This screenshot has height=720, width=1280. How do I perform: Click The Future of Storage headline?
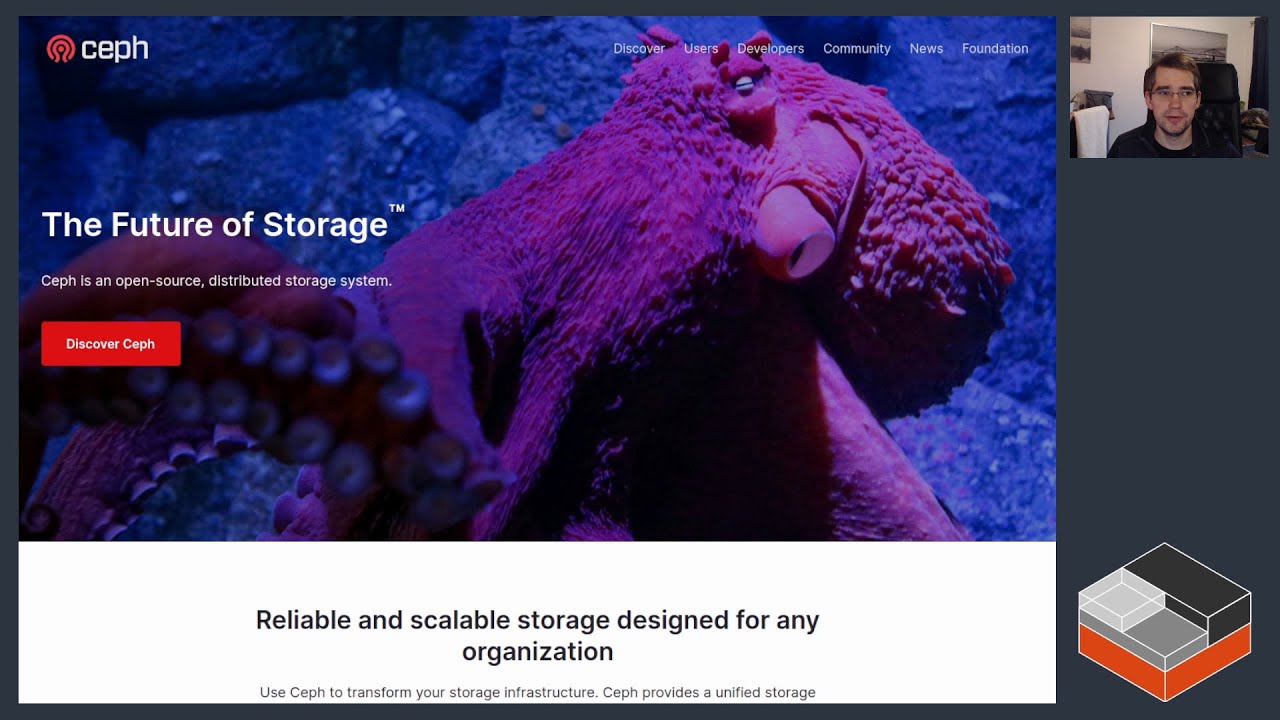tap(214, 224)
